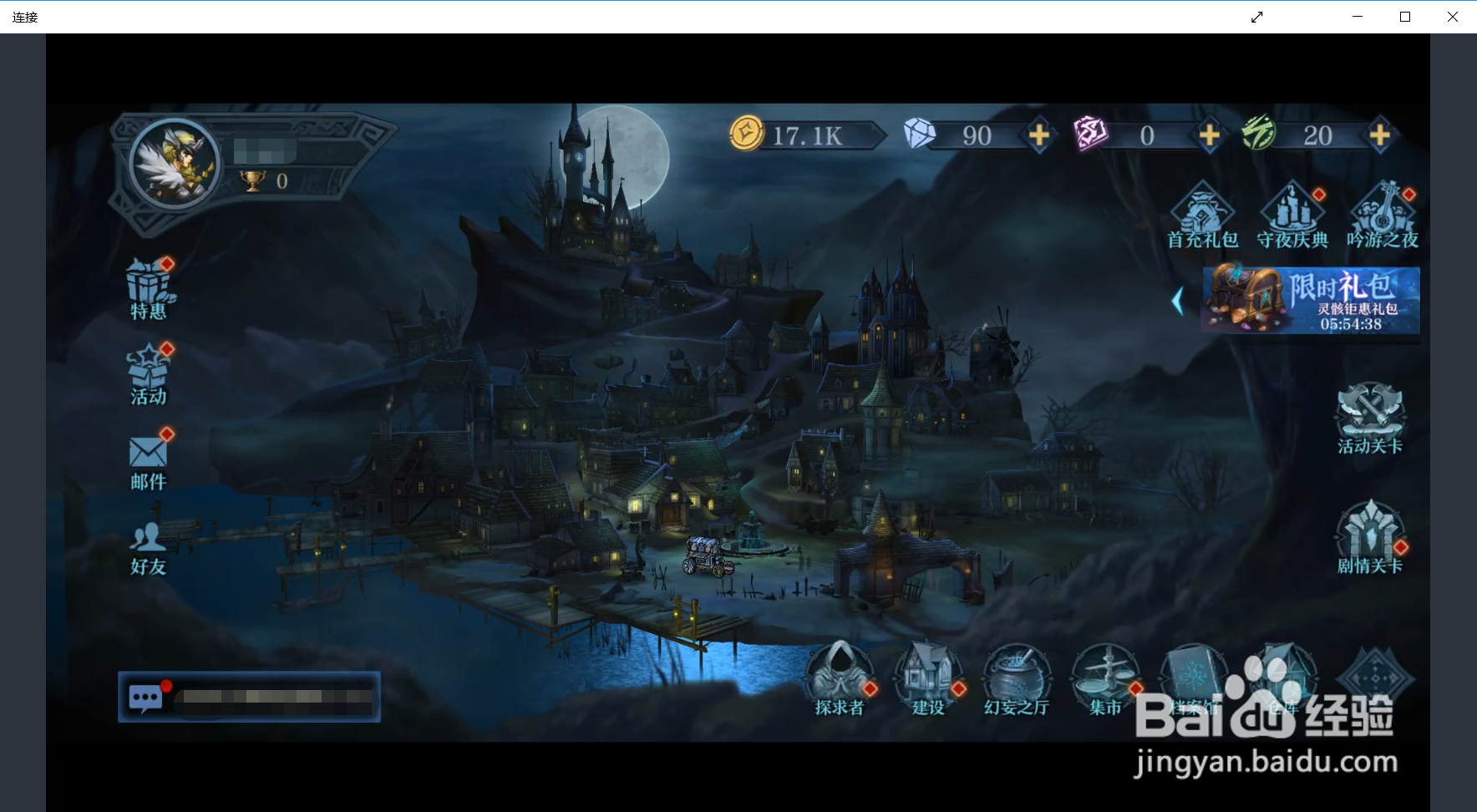Image resolution: width=1477 pixels, height=812 pixels.
Task: Open 档案馆 archive book icon
Action: [1194, 679]
